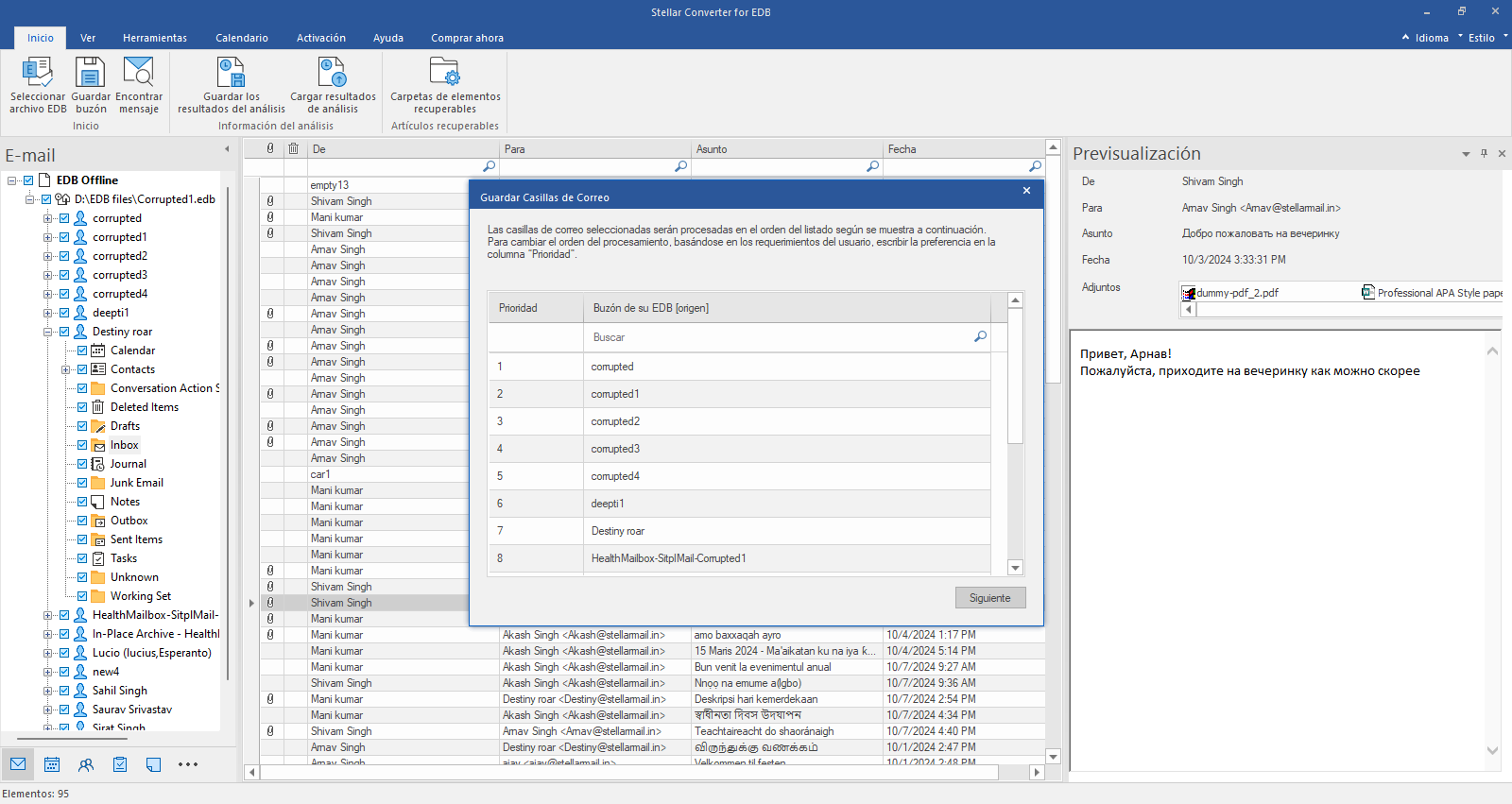This screenshot has height=804, width=1512.
Task: Click message list horizontal scroll right arrow
Action: 1037,772
